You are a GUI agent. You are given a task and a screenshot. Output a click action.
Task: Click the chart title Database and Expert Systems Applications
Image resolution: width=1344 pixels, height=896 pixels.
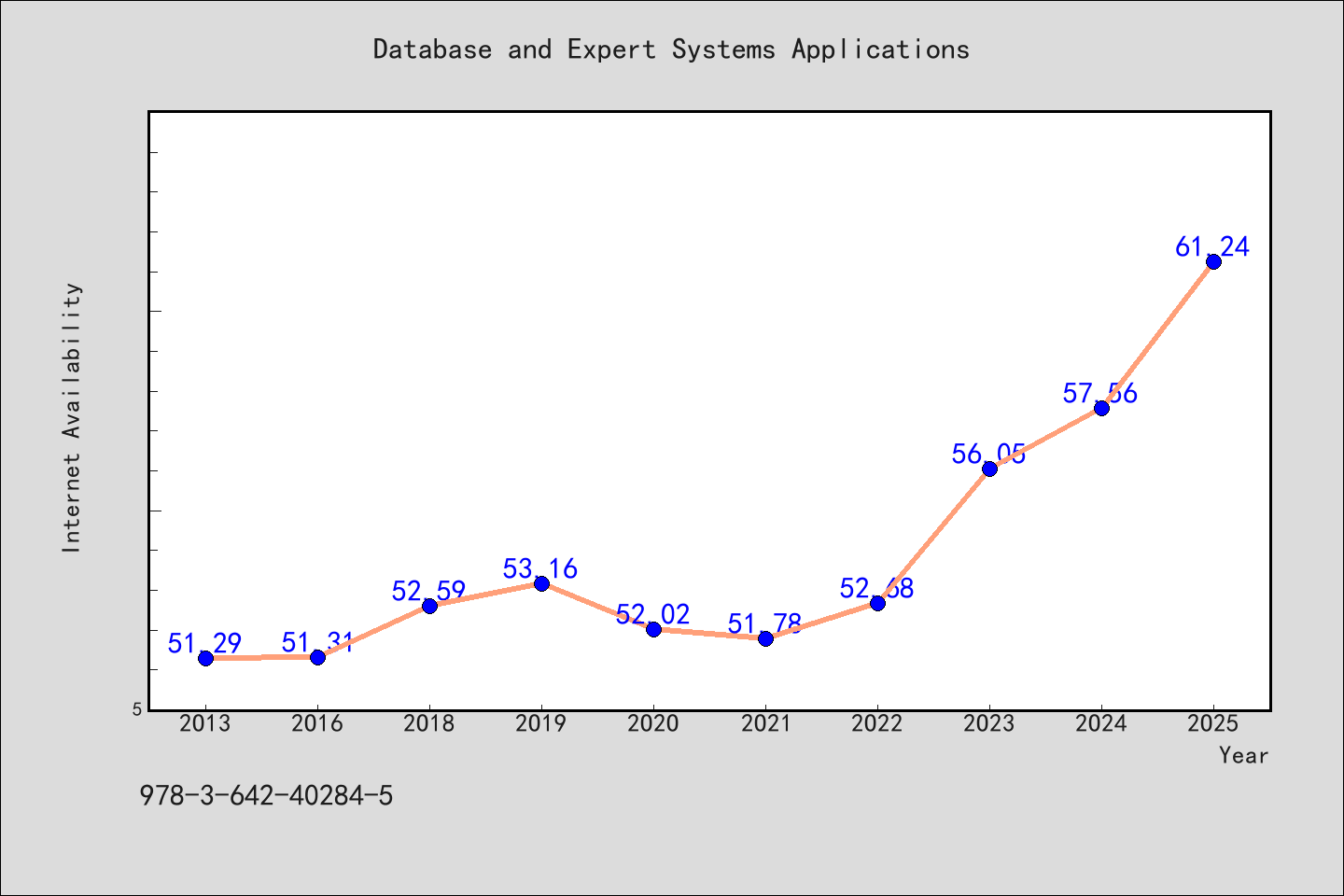(671, 49)
